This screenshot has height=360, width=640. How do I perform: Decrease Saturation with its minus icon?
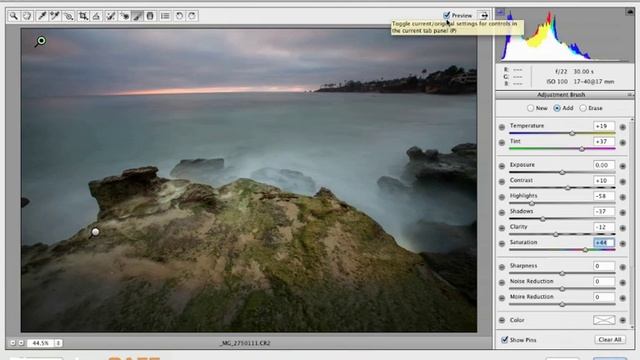click(x=502, y=244)
